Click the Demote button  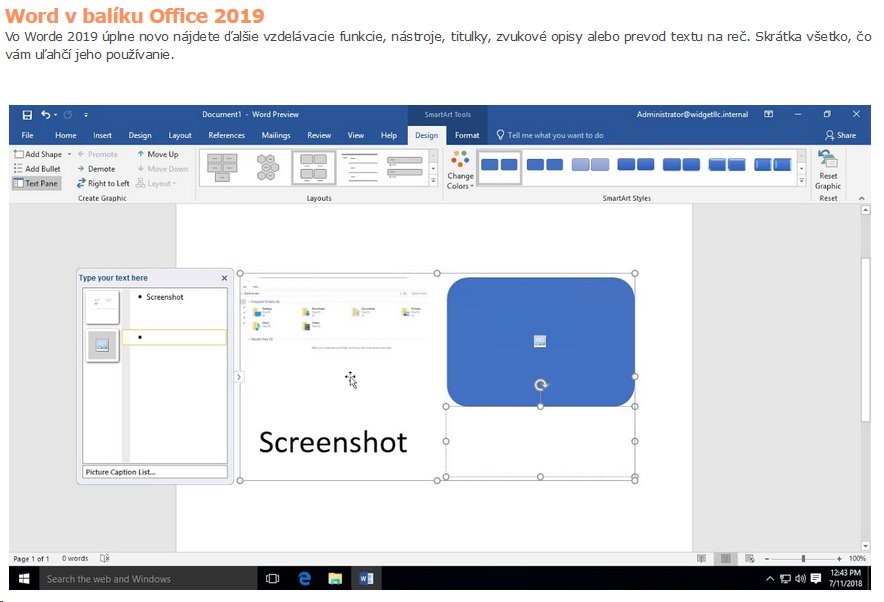(96, 169)
